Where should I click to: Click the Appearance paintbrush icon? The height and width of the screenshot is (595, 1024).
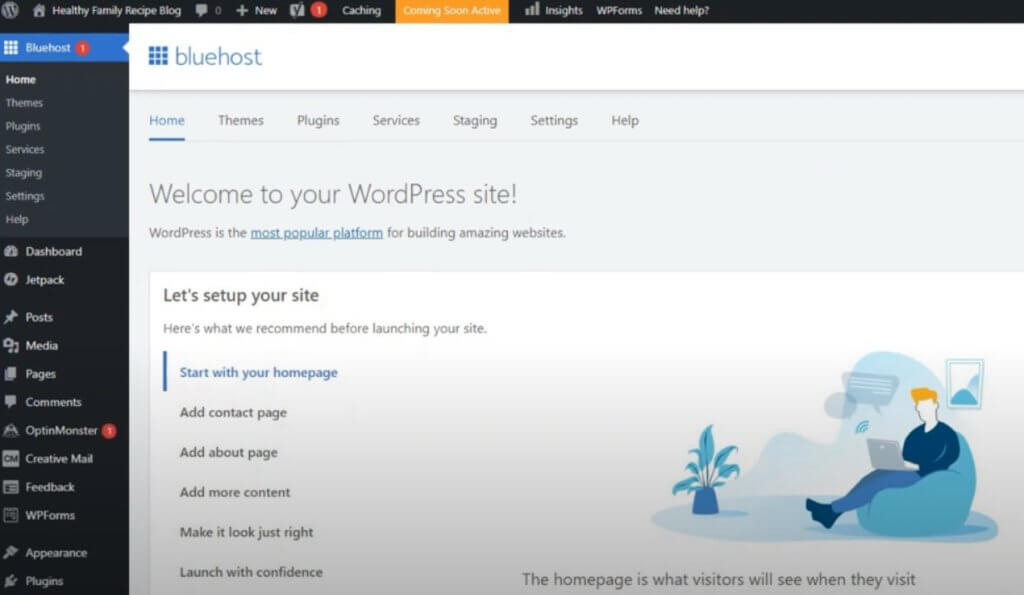[11, 553]
